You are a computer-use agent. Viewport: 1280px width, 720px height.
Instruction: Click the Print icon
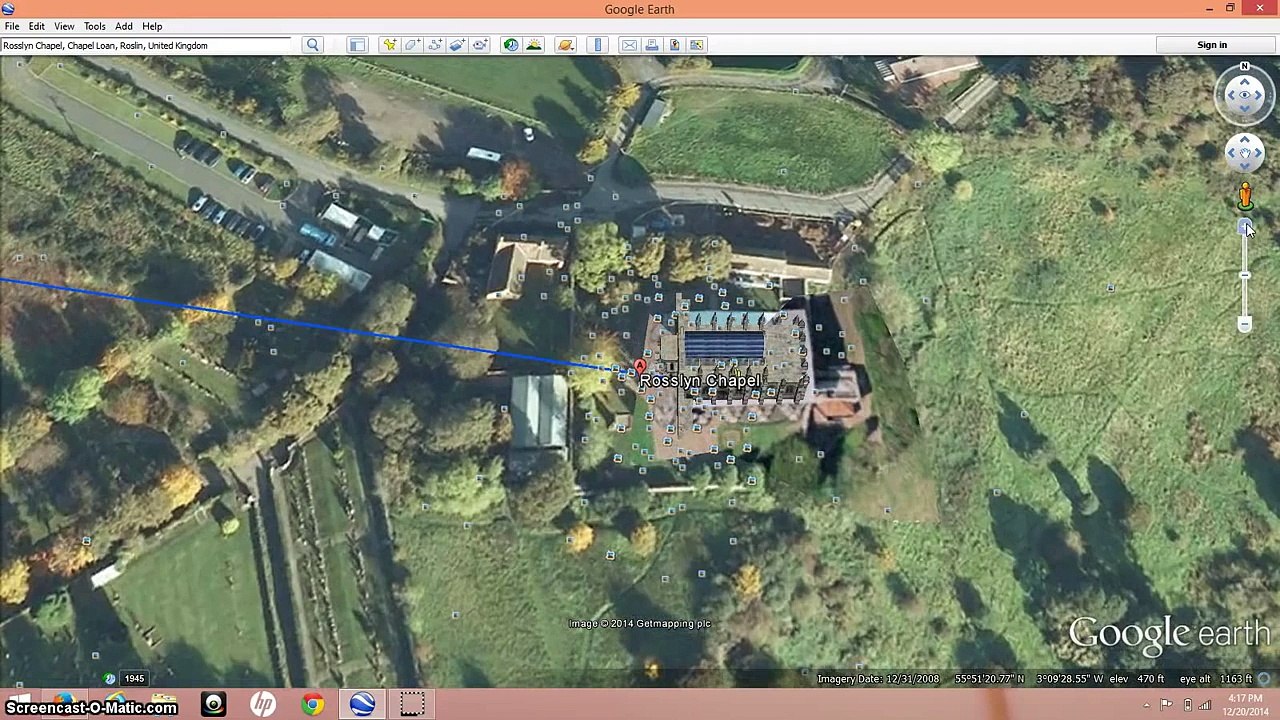pos(652,45)
